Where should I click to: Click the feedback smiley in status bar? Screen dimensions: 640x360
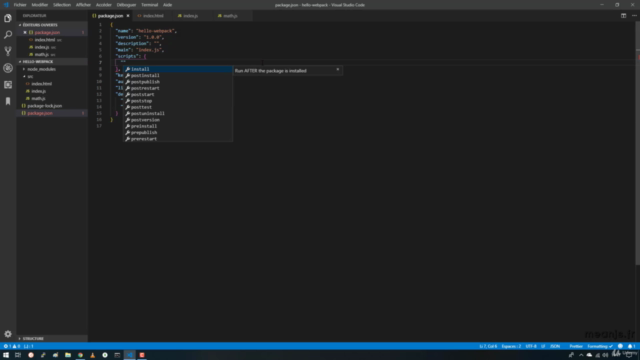(x=620, y=346)
